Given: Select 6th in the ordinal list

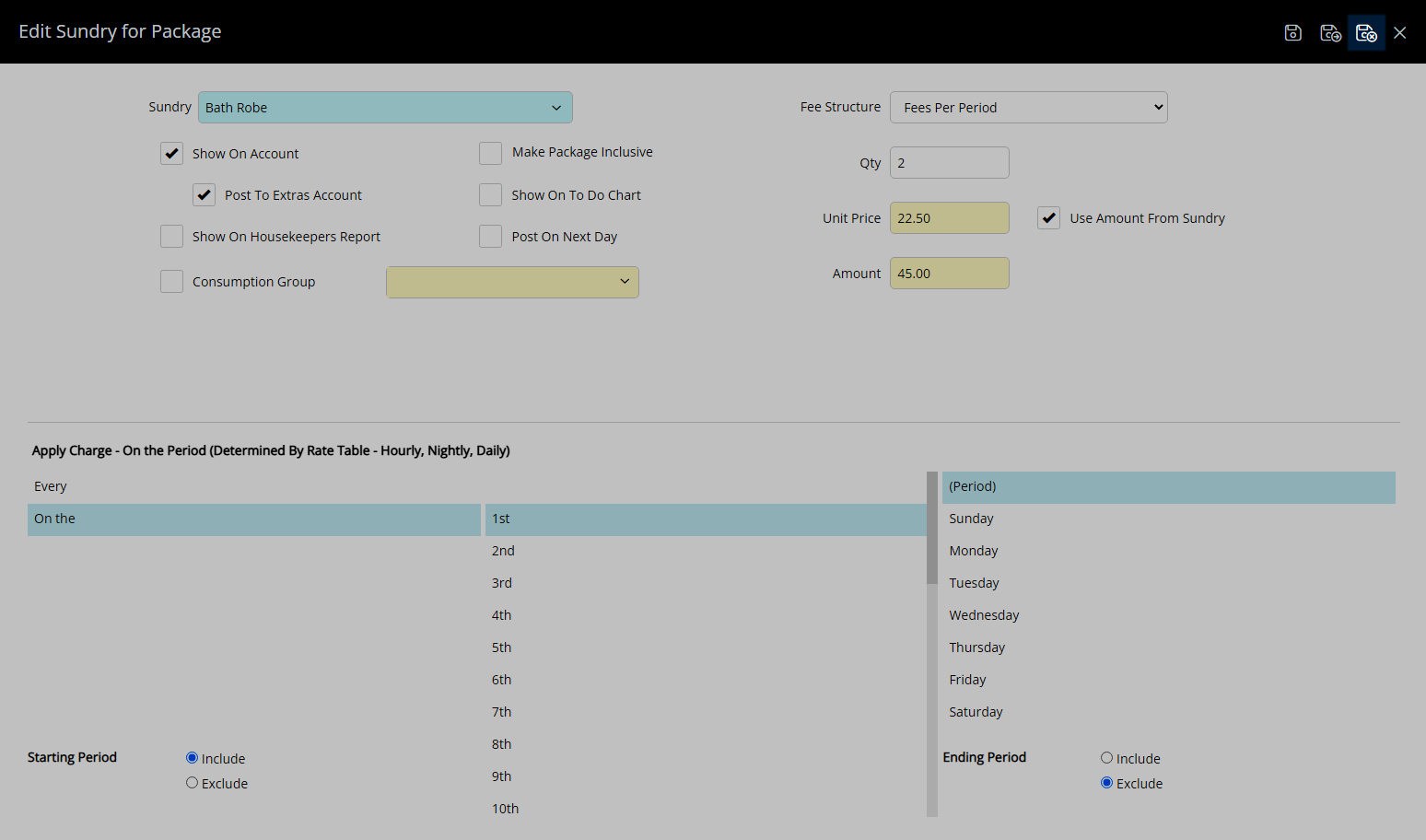Looking at the screenshot, I should tap(706, 680).
